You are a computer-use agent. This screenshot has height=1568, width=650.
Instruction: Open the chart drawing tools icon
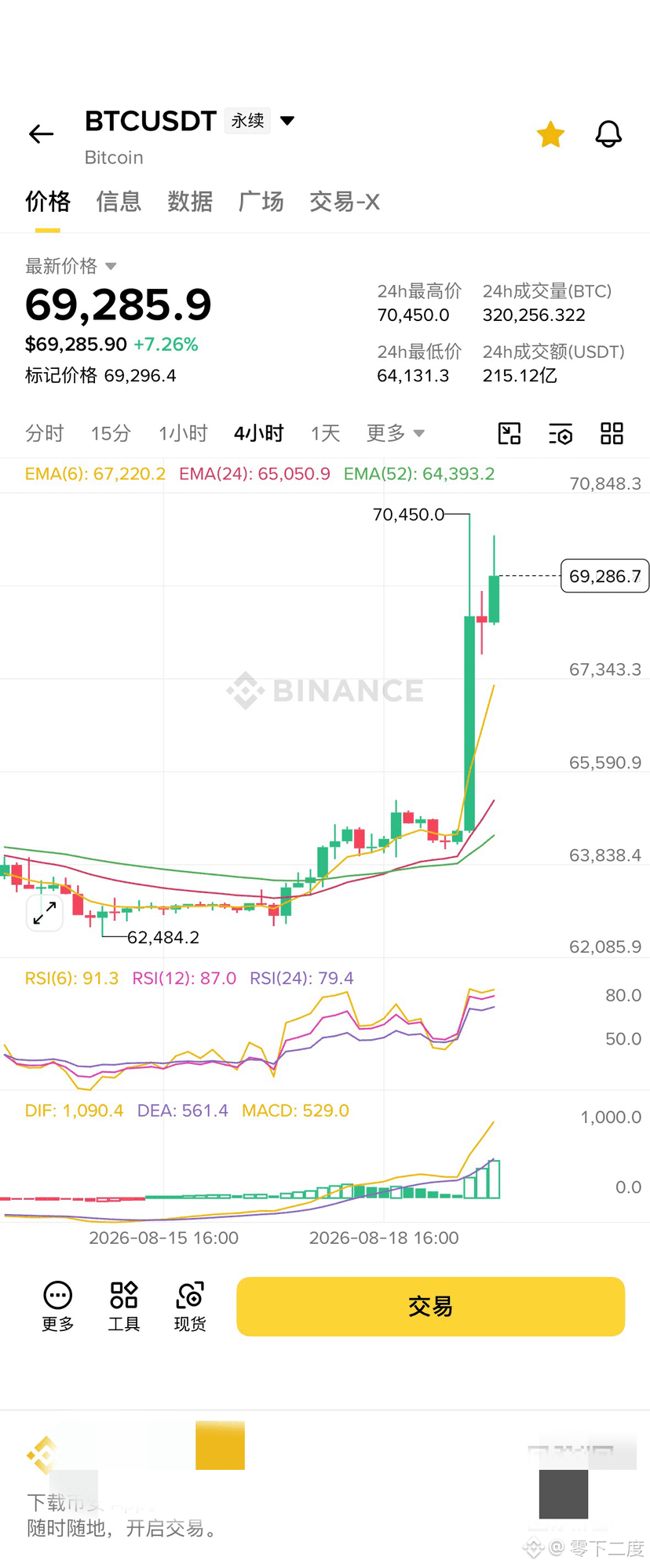click(x=509, y=433)
